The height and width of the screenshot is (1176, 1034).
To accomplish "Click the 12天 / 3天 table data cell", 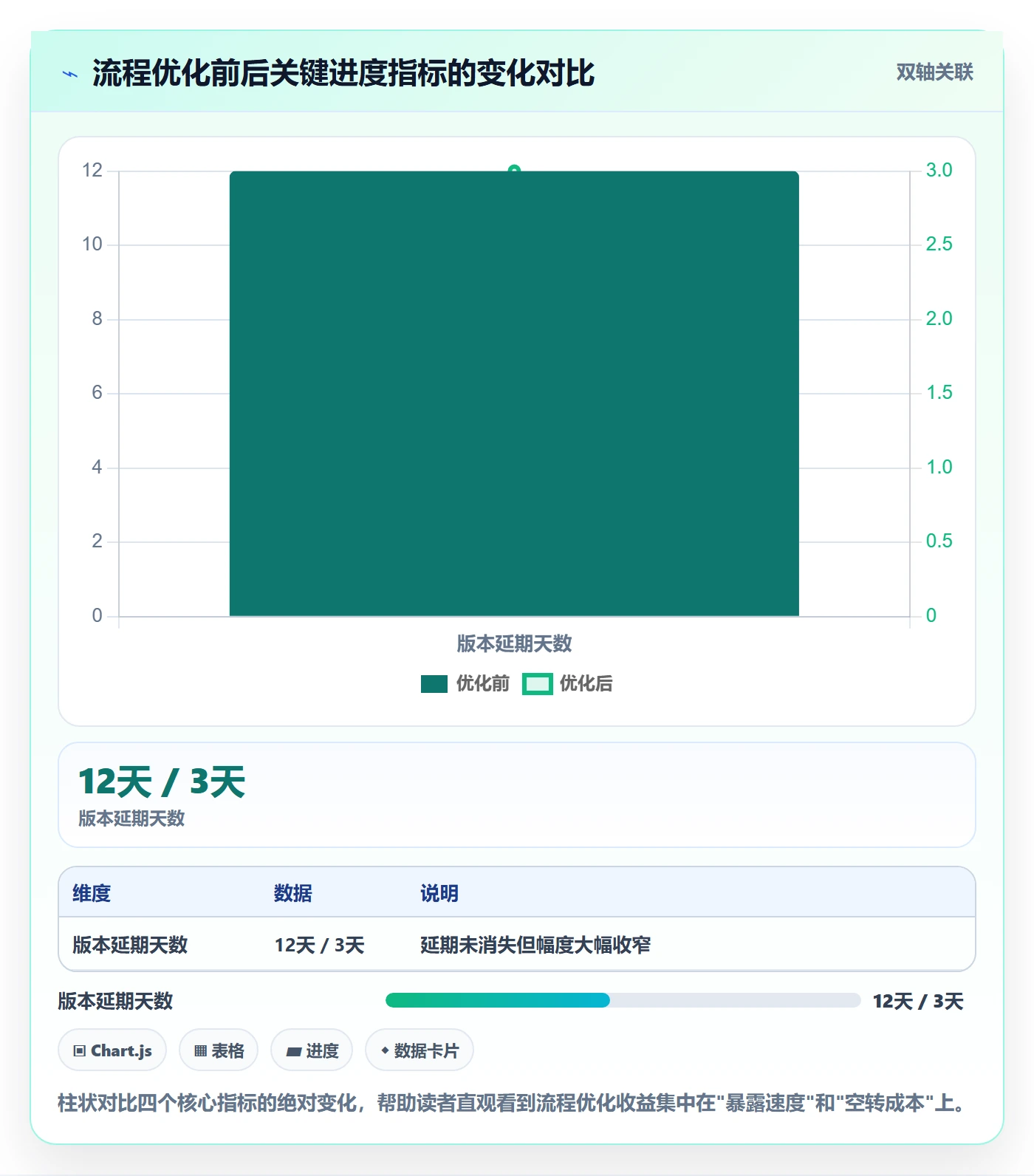I will point(320,945).
